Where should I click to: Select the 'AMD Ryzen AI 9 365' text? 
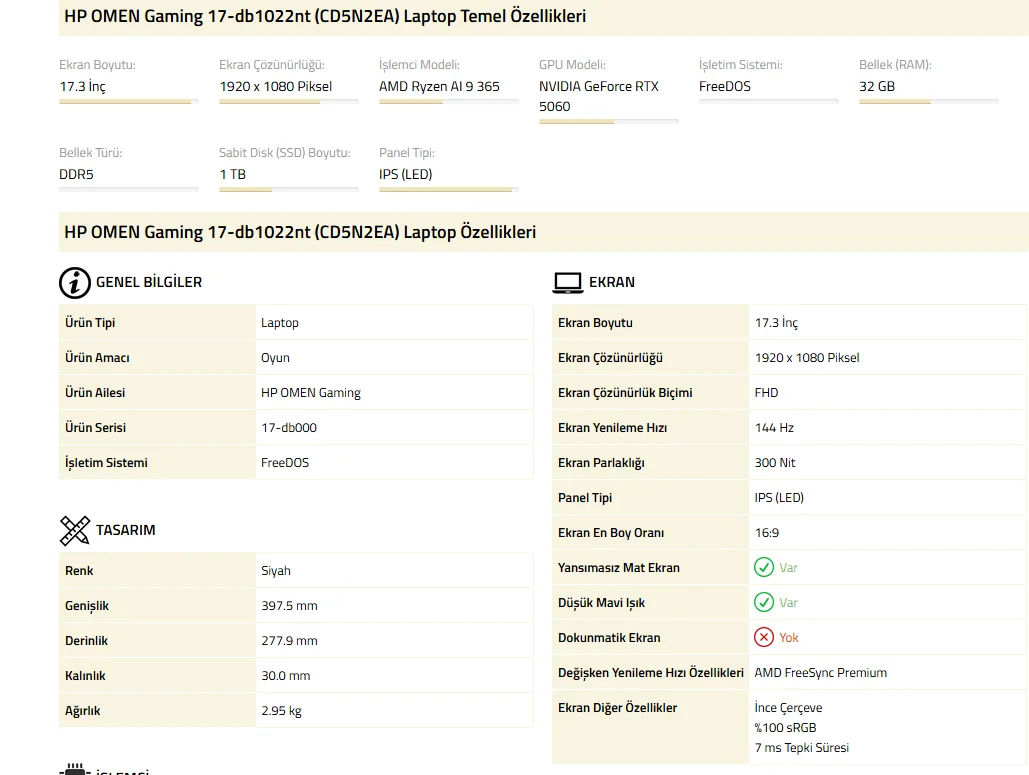tap(439, 87)
